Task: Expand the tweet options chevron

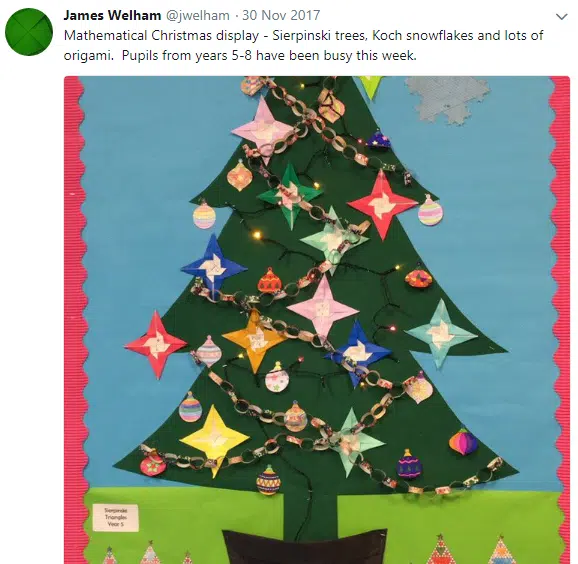Action: point(561,17)
